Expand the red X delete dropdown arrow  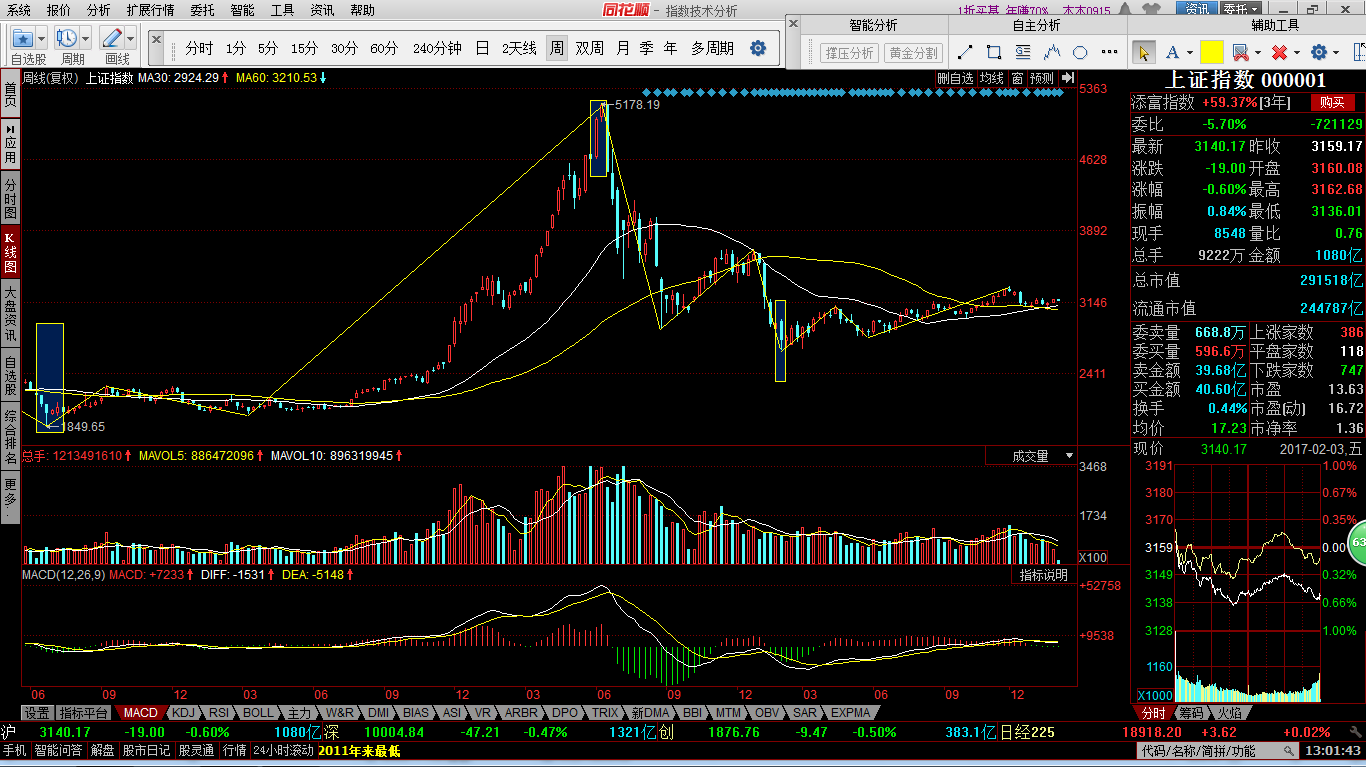[x=1297, y=53]
